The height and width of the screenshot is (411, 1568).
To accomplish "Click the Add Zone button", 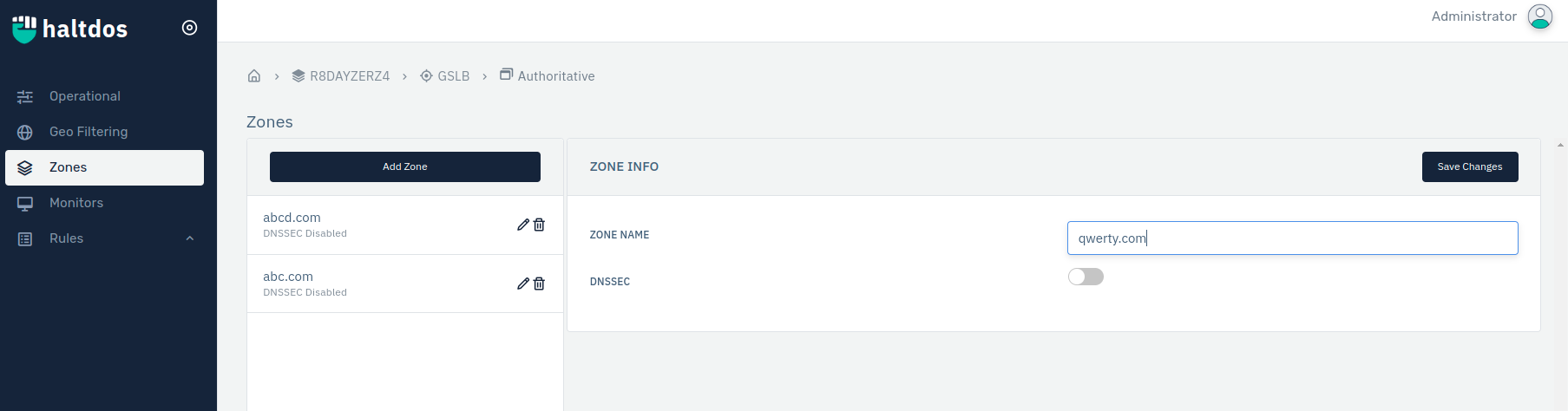I will pos(405,166).
